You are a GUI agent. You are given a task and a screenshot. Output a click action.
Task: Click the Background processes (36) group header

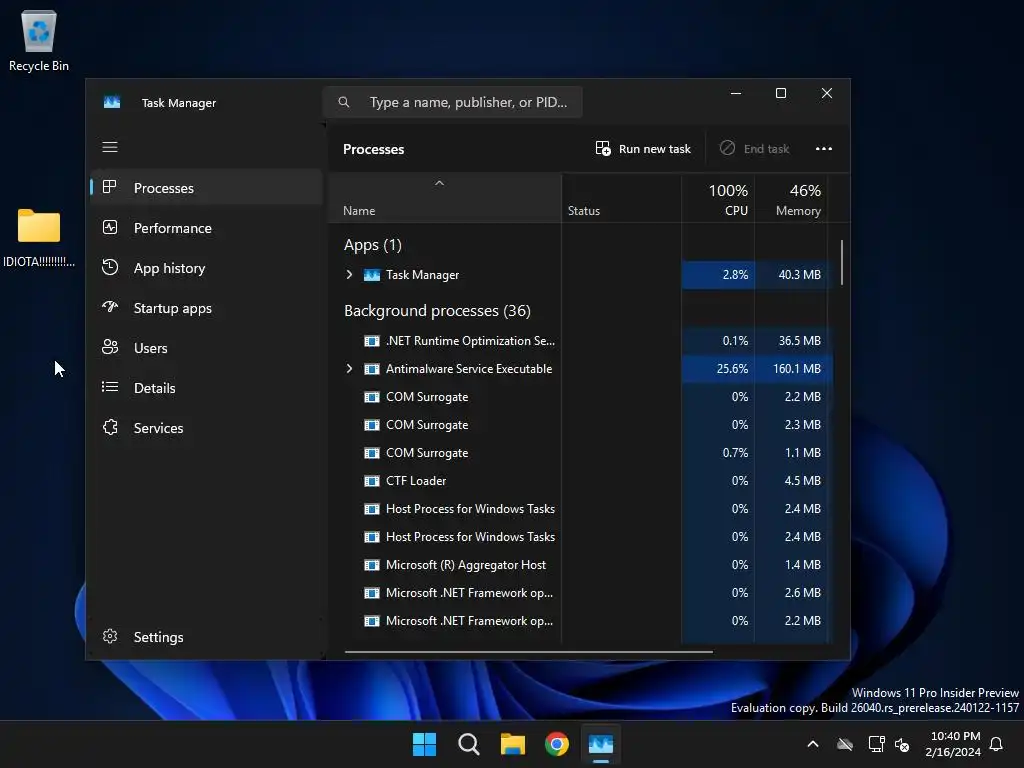tap(437, 311)
